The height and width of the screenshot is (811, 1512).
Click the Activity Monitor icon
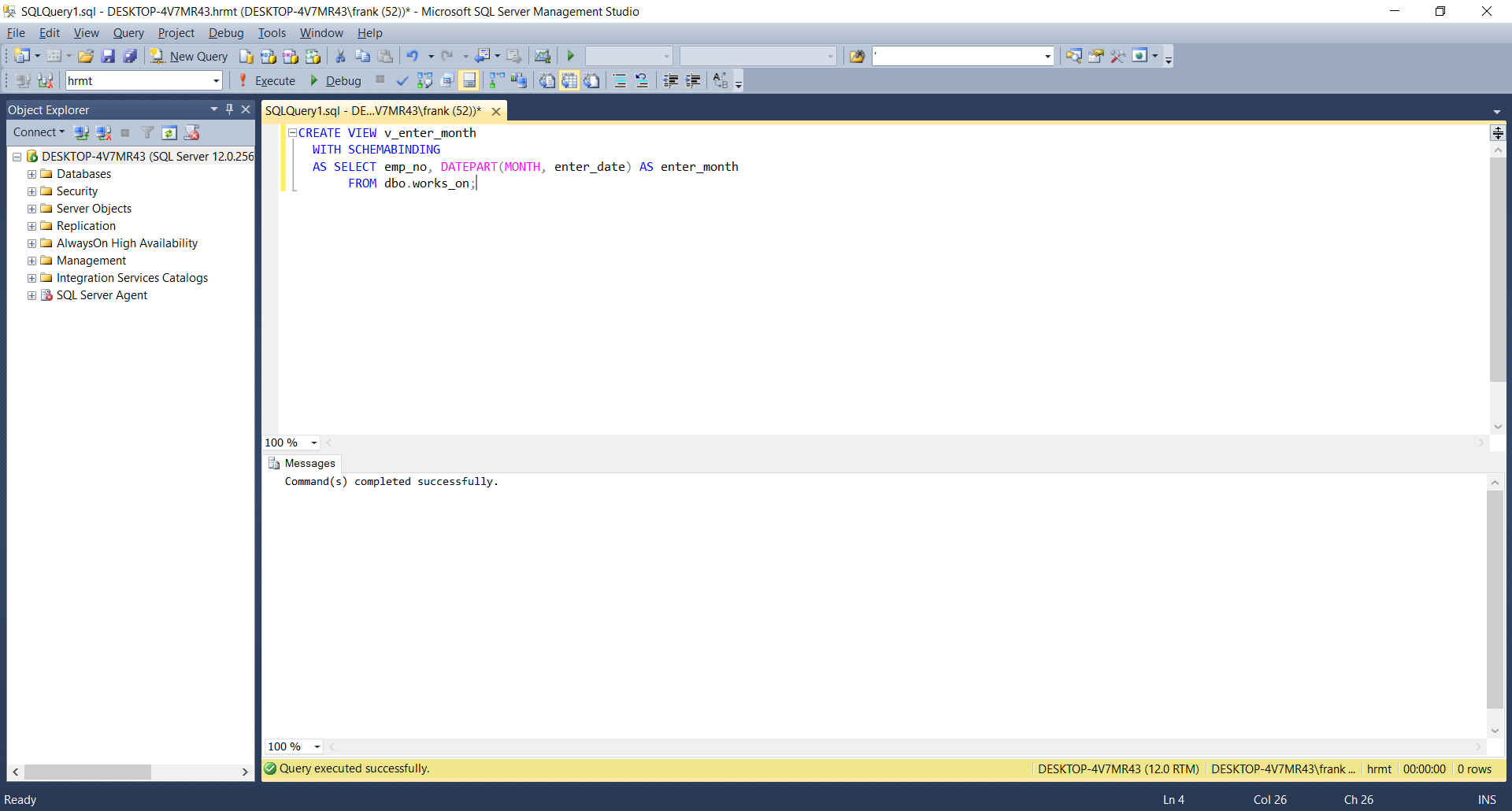tap(542, 56)
